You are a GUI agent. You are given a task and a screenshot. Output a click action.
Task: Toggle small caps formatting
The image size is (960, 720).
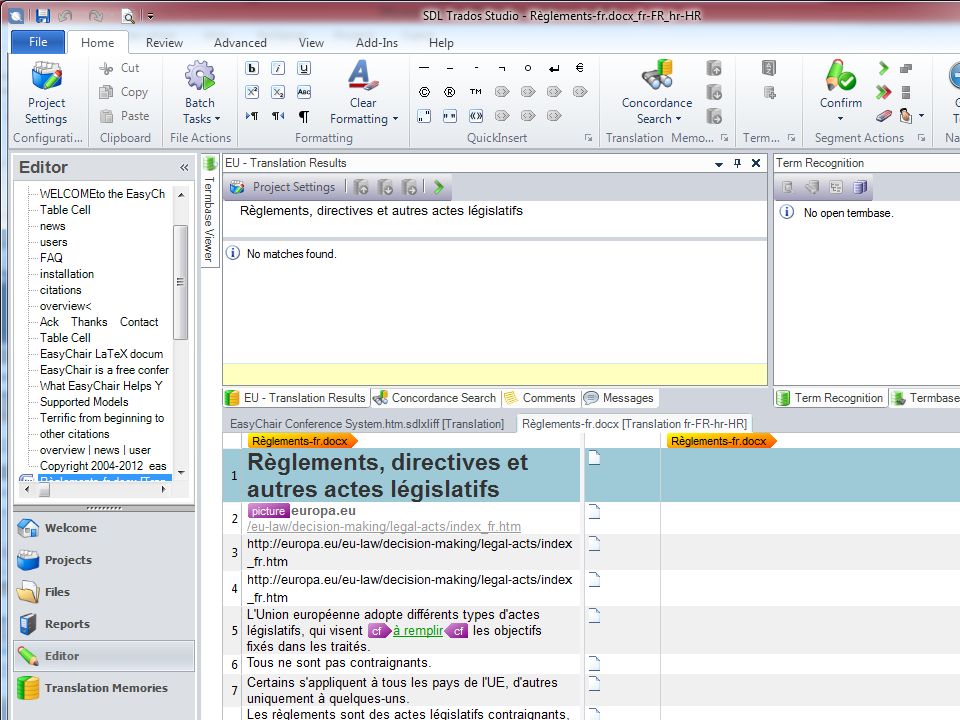304,92
